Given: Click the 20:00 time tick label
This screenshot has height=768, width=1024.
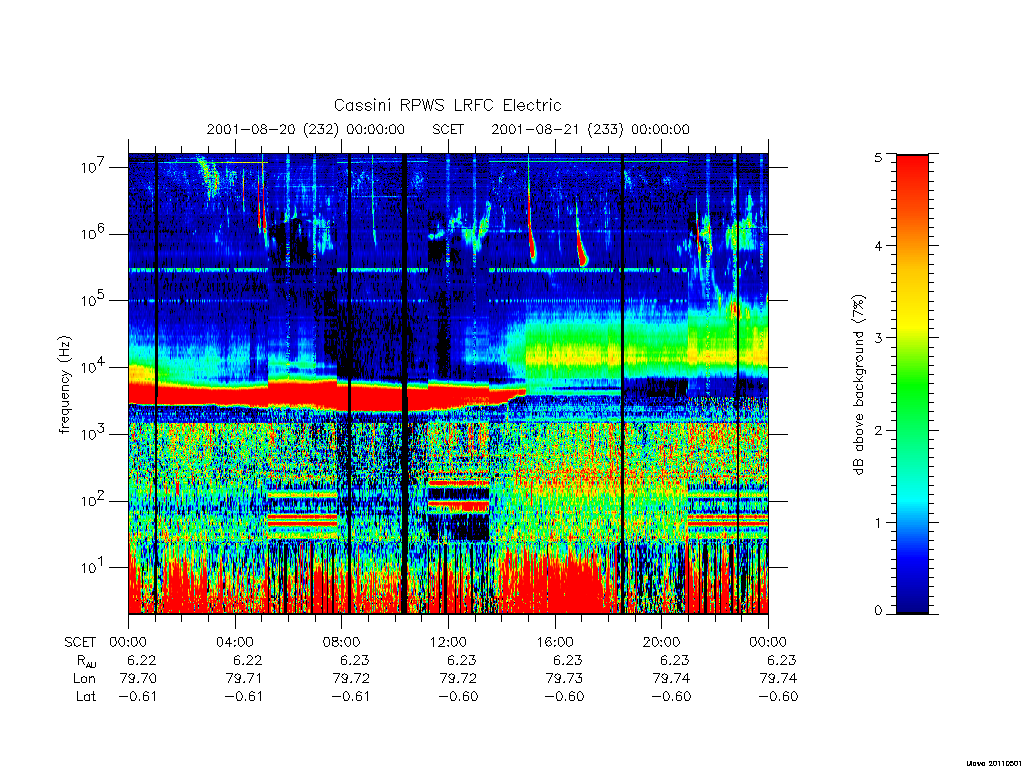Looking at the screenshot, I should [661, 643].
